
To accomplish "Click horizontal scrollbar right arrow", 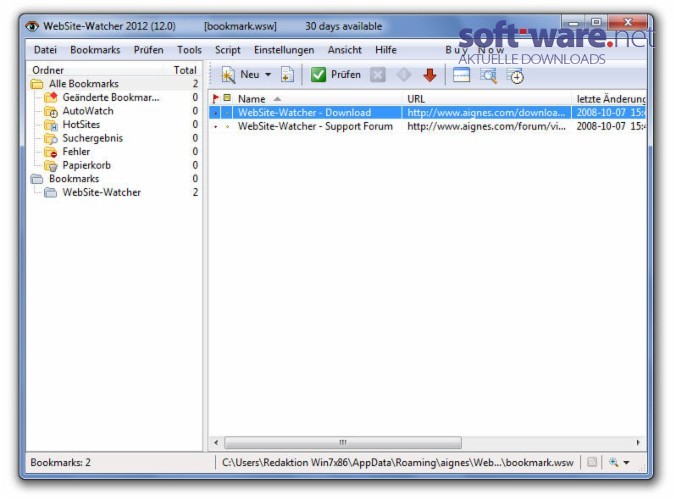I will pos(638,442).
